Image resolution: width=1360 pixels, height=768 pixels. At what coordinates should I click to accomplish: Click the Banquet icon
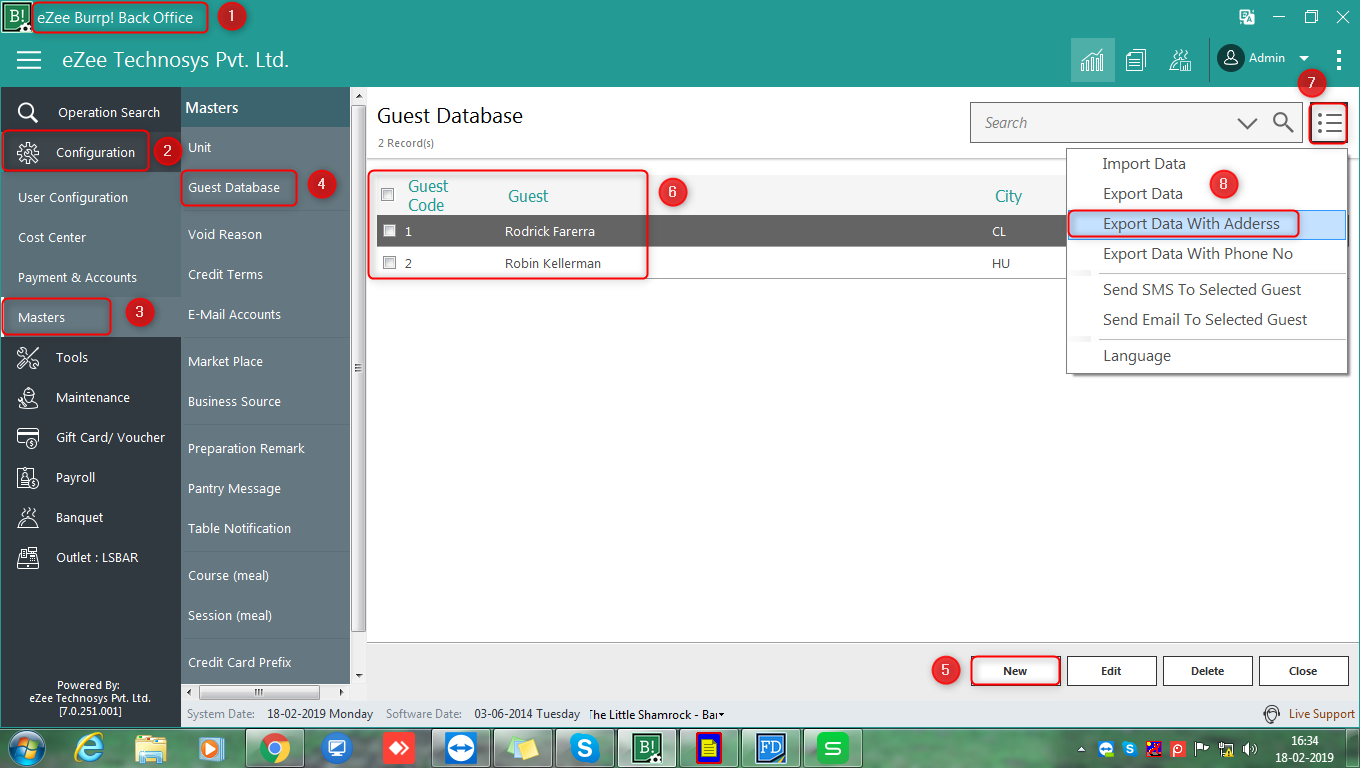coord(28,517)
